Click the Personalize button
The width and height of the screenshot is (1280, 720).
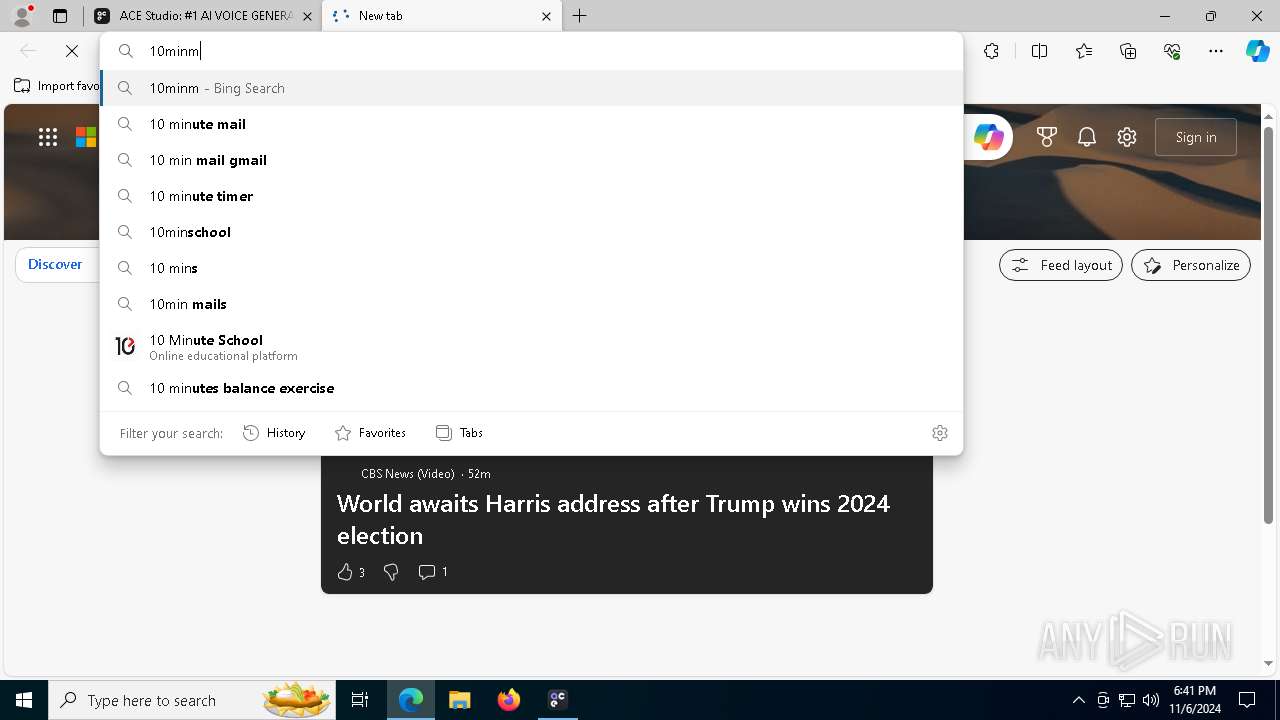1191,265
